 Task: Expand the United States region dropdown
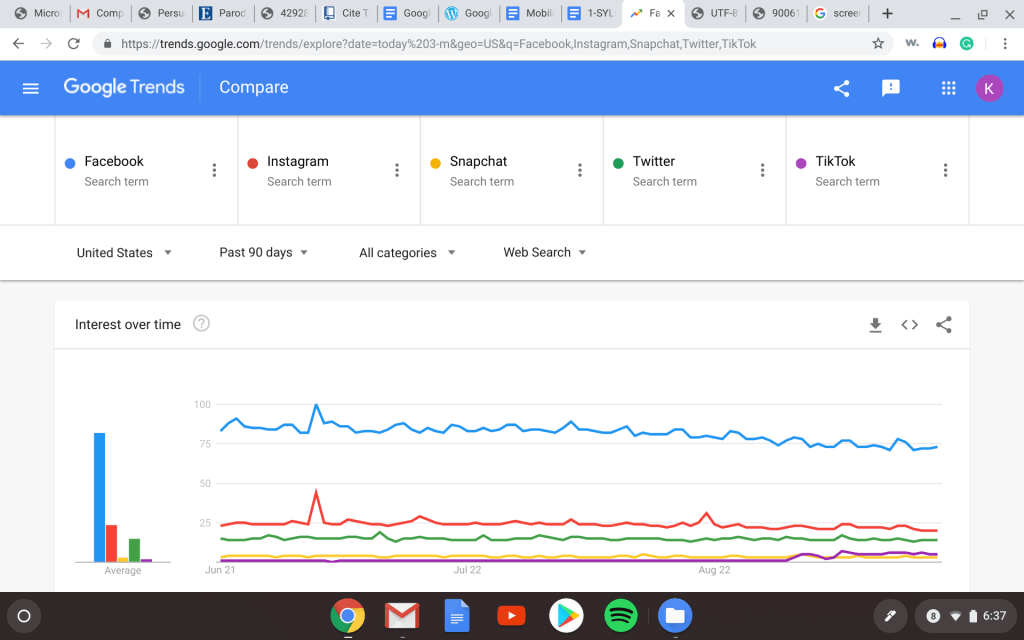coord(125,253)
